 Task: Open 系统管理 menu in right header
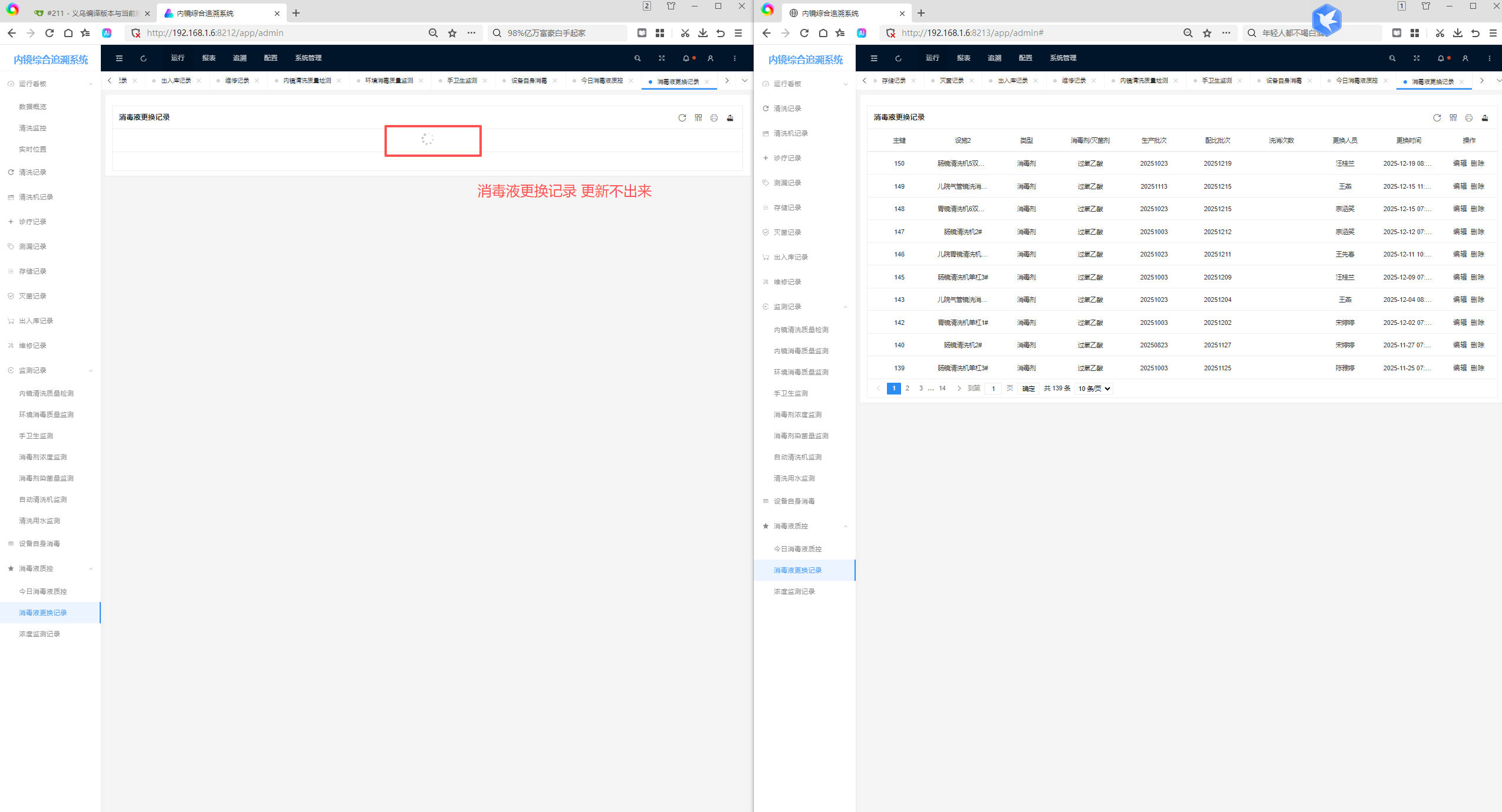coord(1063,58)
